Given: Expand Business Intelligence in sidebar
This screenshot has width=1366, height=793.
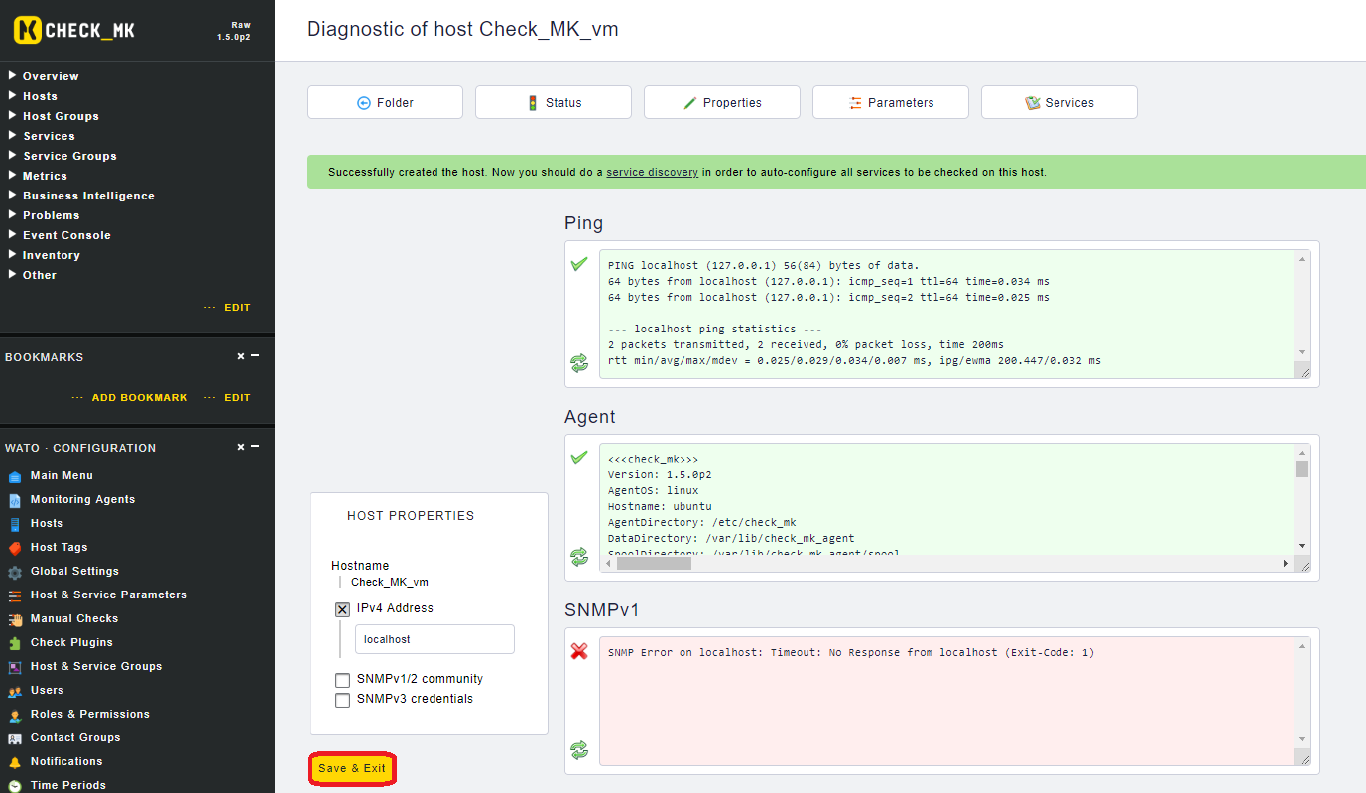Looking at the screenshot, I should (88, 196).
